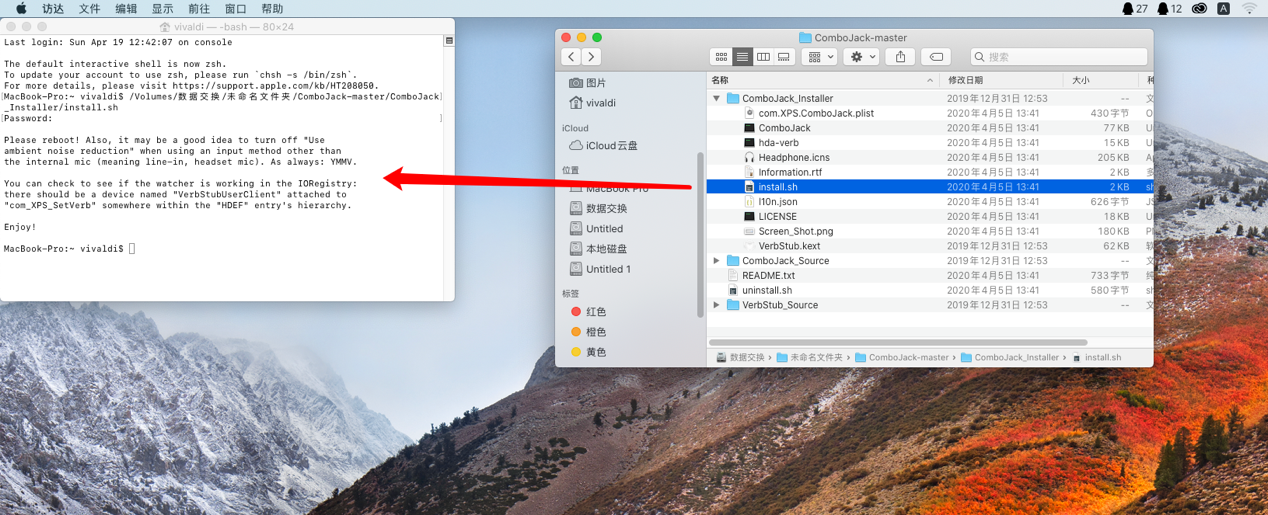This screenshot has height=515, width=1268.
Task: Collapse the ComboJack_Installer folder
Action: click(716, 99)
